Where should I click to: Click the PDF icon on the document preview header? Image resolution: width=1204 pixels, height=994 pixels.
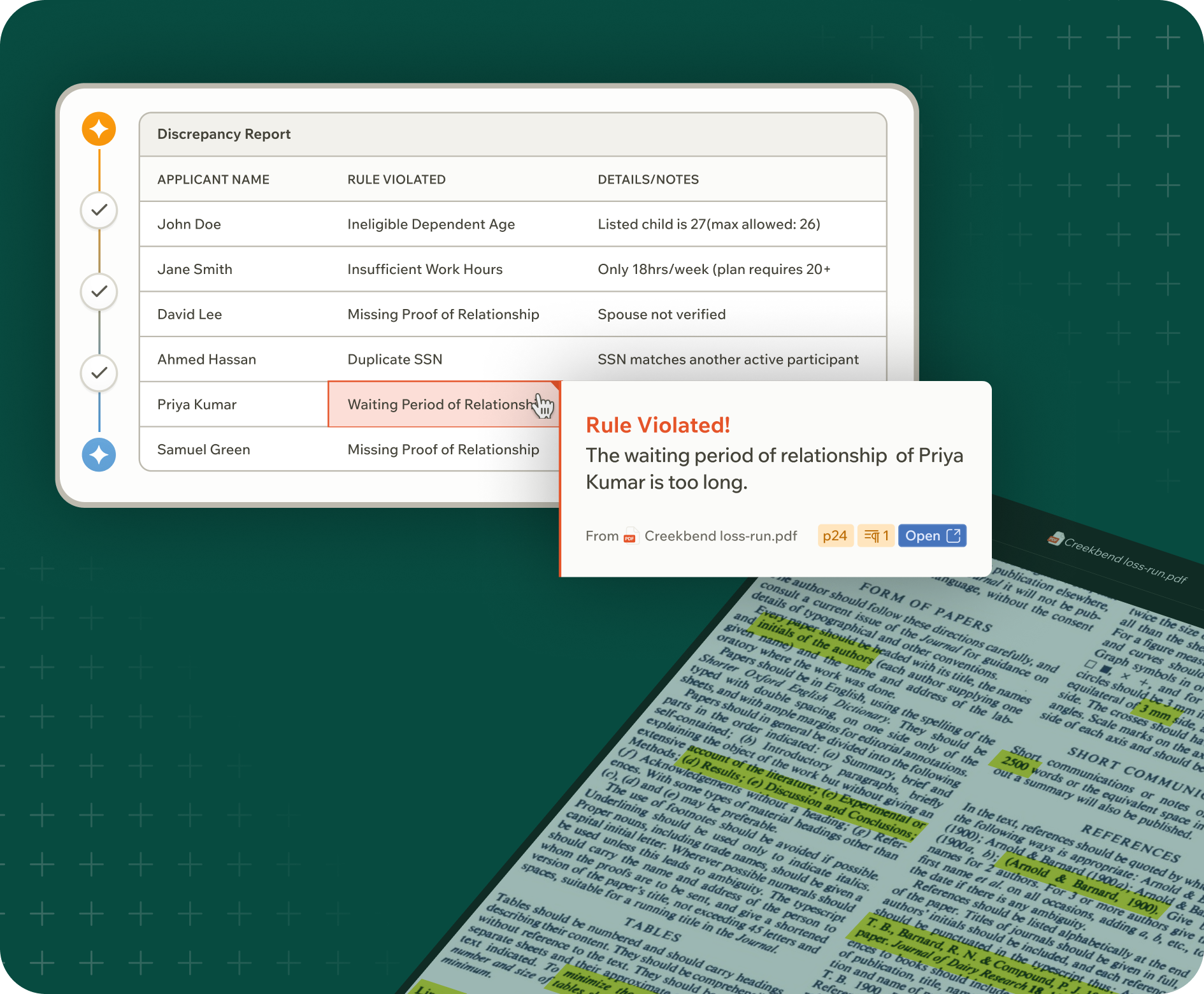point(1054,539)
